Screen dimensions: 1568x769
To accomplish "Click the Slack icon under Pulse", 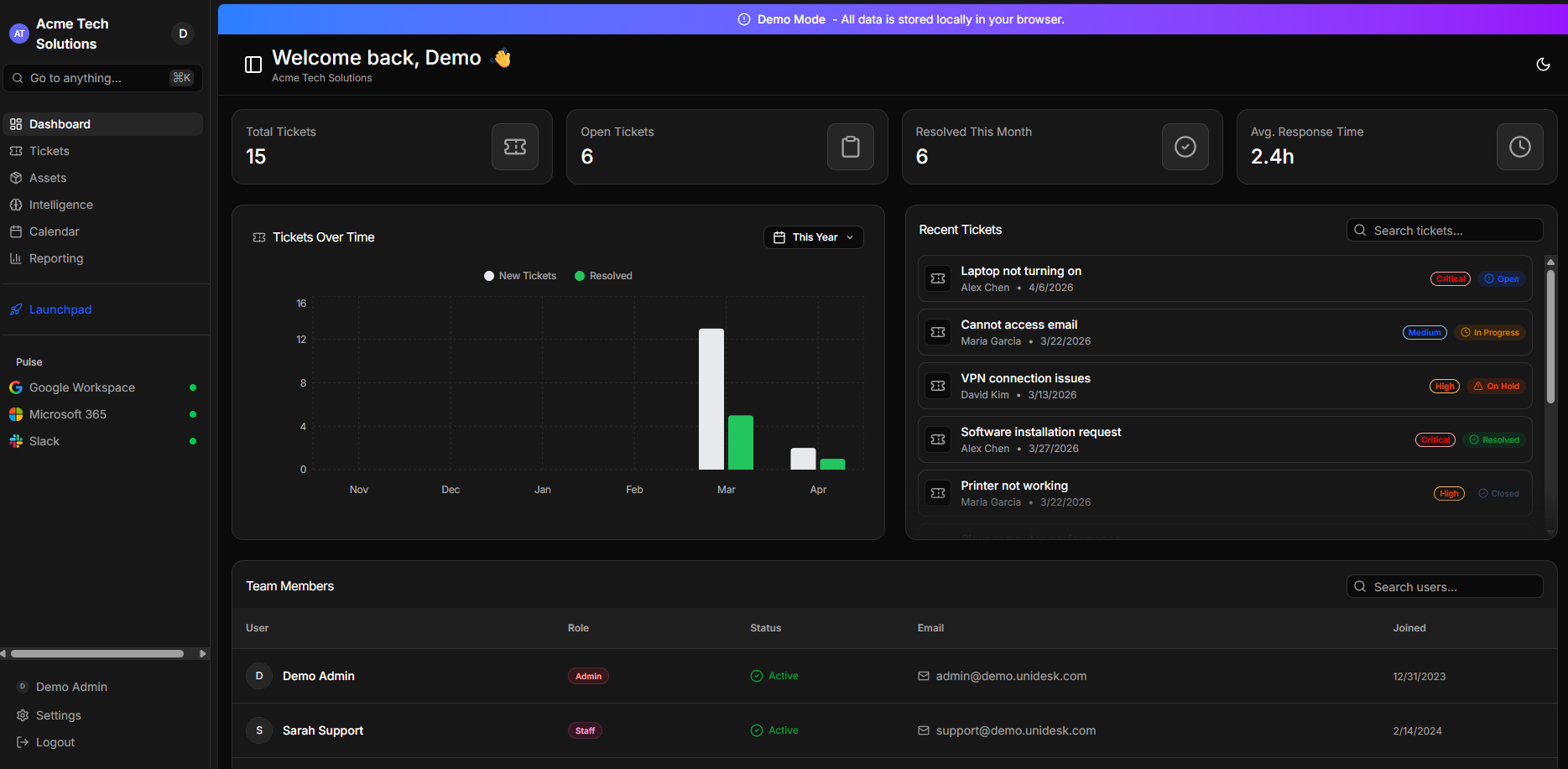I will pos(16,441).
